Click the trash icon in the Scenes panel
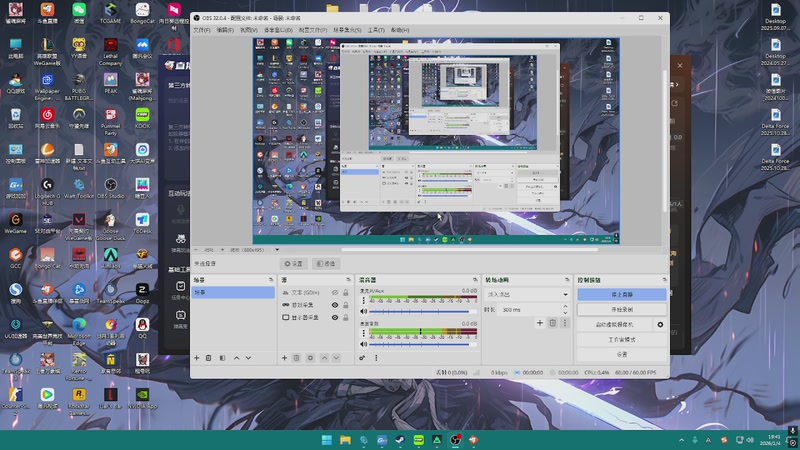 (x=209, y=357)
